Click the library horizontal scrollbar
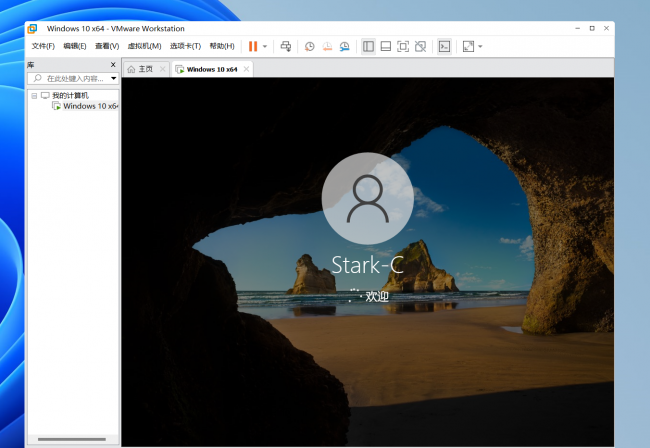Screen dimensions: 650x448 click(72, 439)
